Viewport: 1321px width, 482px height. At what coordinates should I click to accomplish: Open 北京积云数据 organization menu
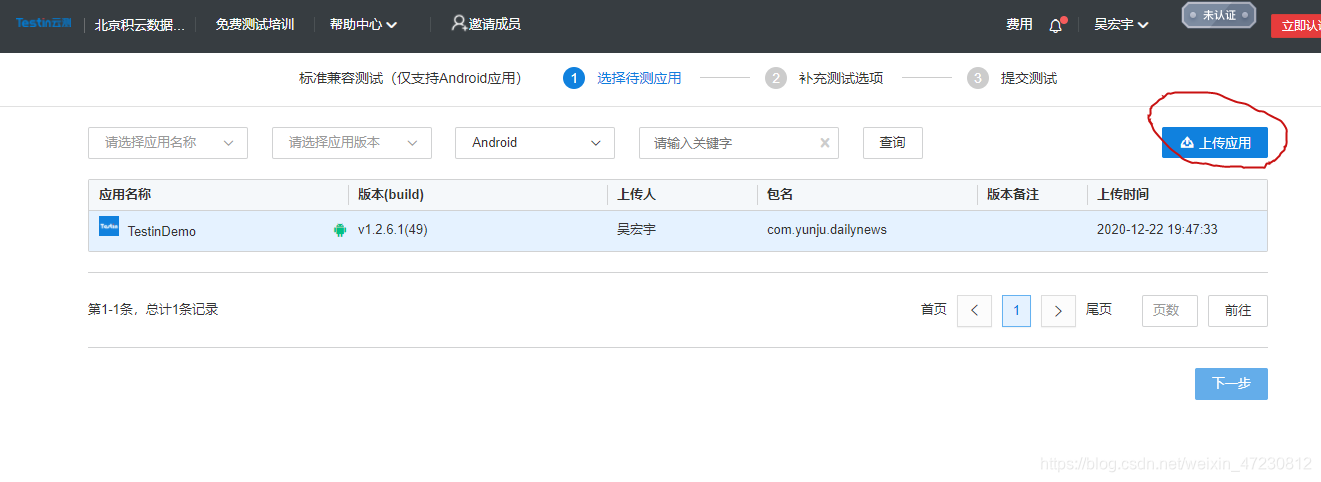click(x=140, y=25)
